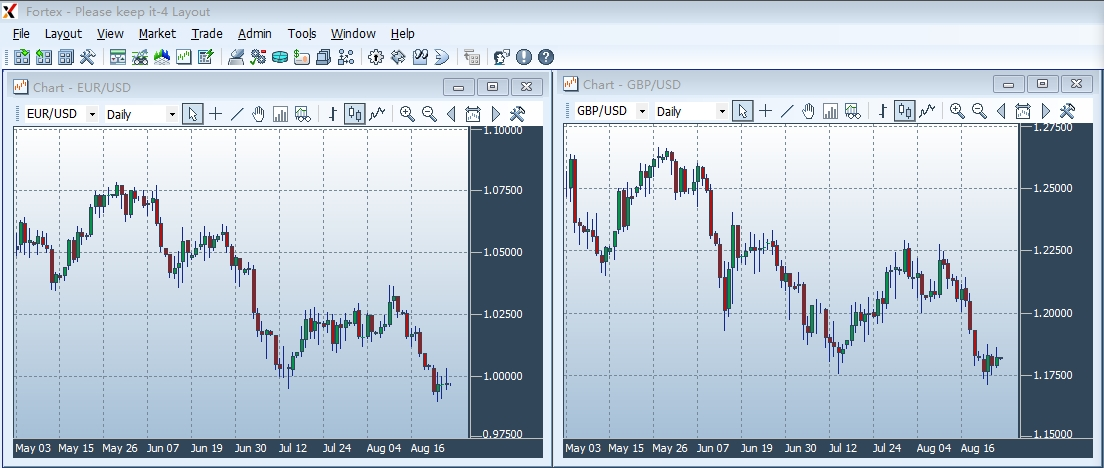Image resolution: width=1104 pixels, height=468 pixels.
Task: Open the Trade menu
Action: 207,34
